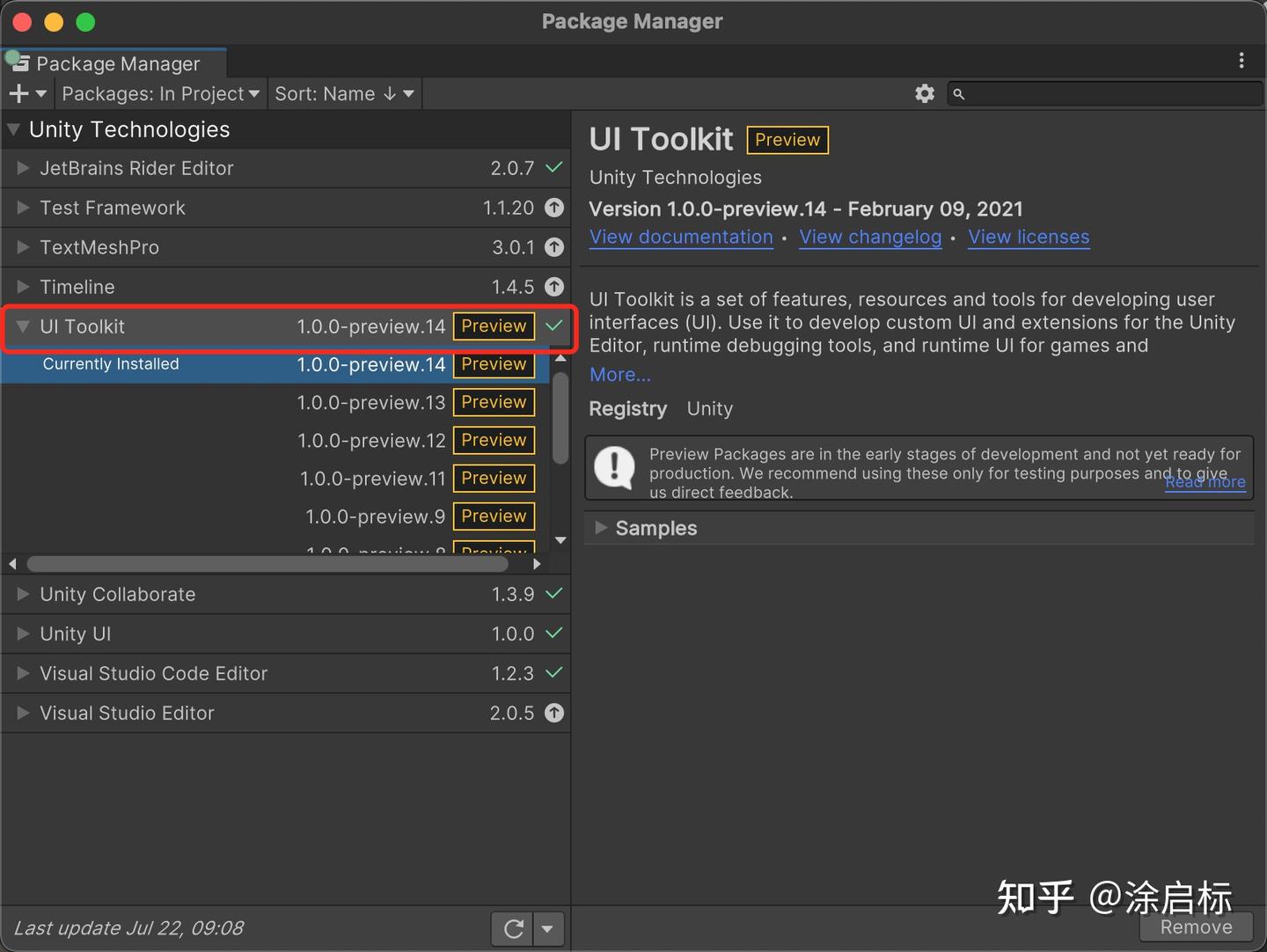1267x952 pixels.
Task: Click the TextMeshPro update available icon
Action: coord(554,247)
